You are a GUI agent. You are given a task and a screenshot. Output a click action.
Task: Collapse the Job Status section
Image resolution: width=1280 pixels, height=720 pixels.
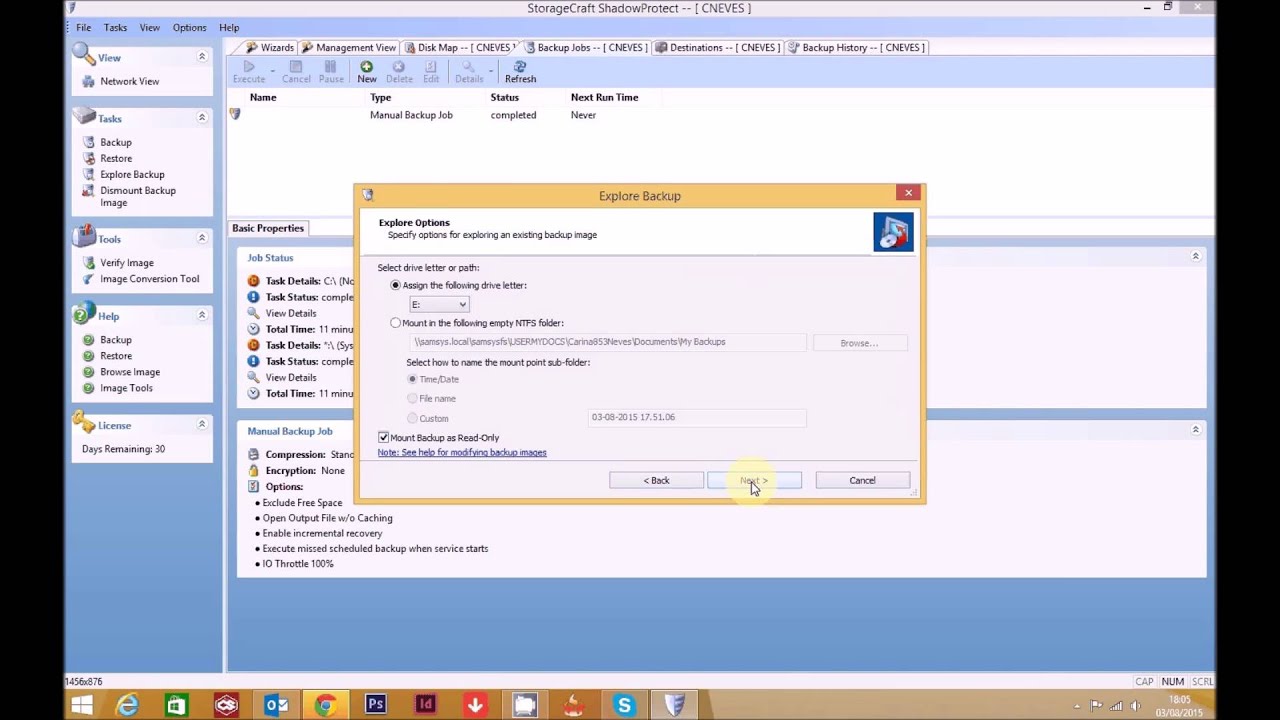pos(1195,257)
